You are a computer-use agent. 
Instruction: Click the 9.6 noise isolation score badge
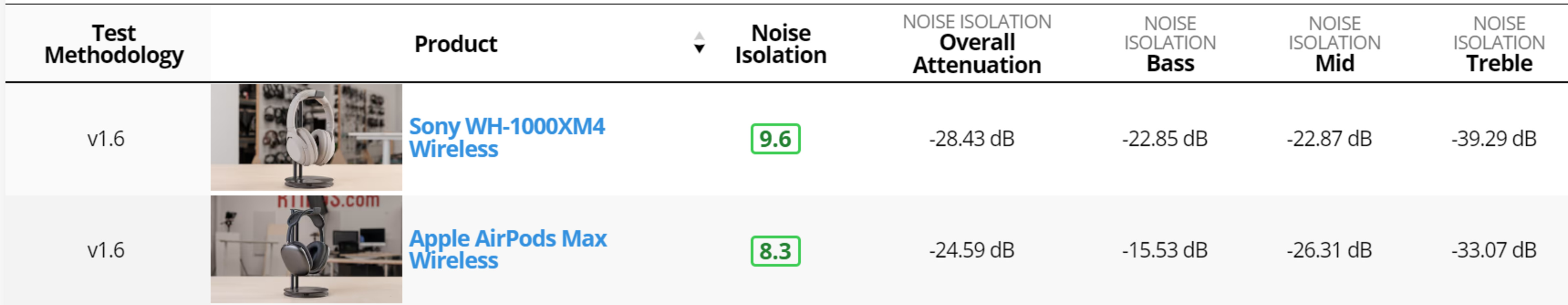[775, 139]
